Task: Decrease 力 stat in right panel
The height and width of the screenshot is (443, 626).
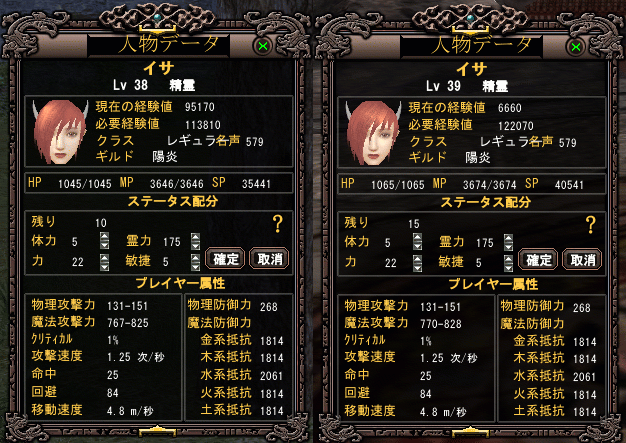Action: tap(417, 268)
